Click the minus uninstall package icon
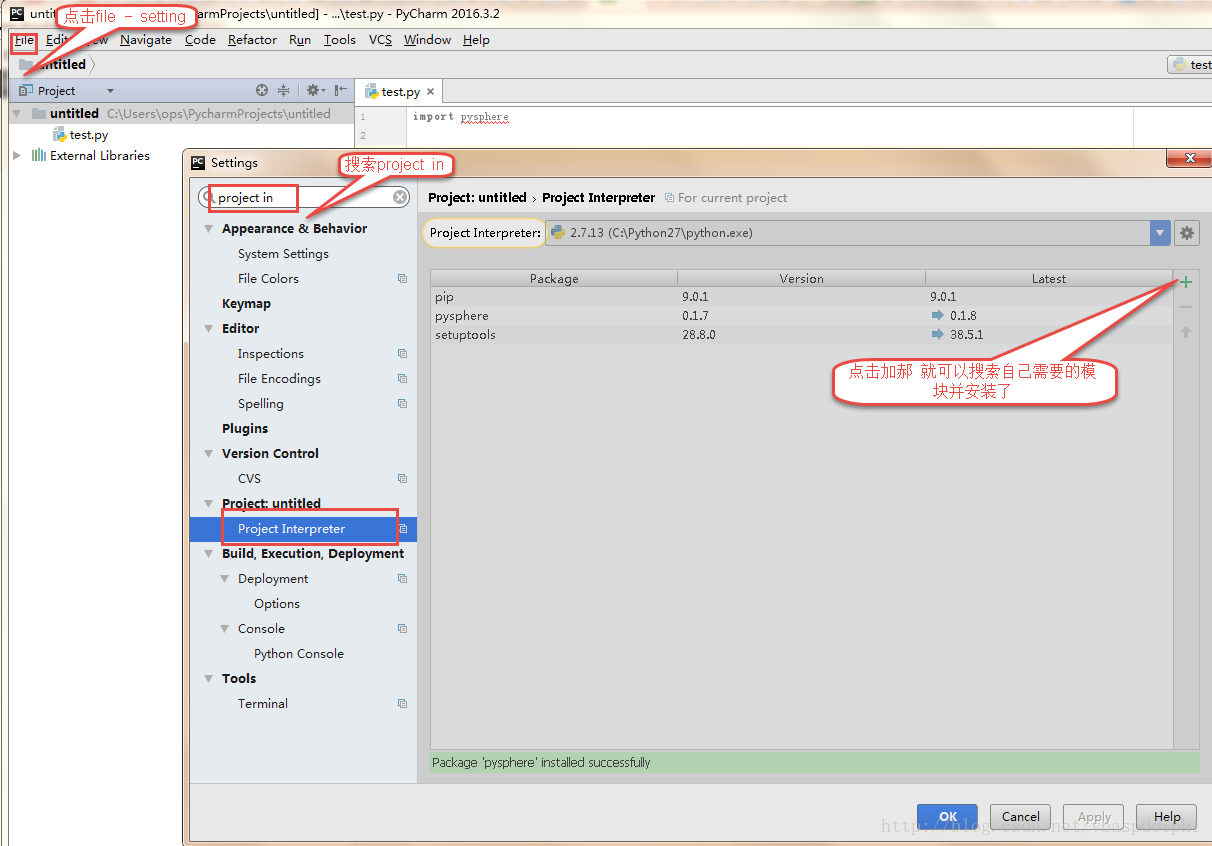The image size is (1212, 846). pos(1186,307)
